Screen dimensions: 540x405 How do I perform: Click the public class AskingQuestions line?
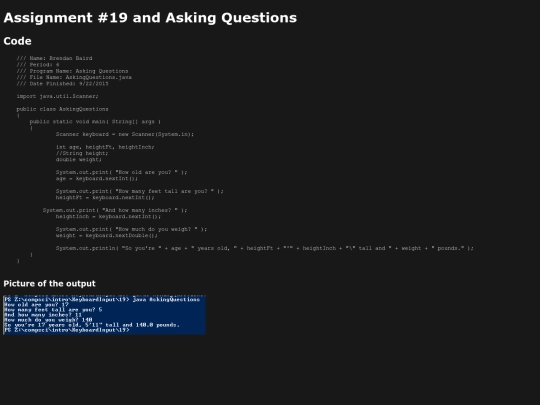pyautogui.click(x=62, y=109)
